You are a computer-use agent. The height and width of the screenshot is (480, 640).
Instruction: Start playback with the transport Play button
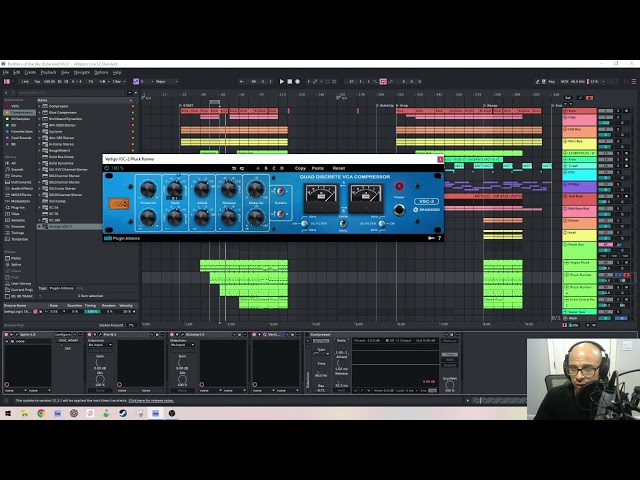point(282,82)
